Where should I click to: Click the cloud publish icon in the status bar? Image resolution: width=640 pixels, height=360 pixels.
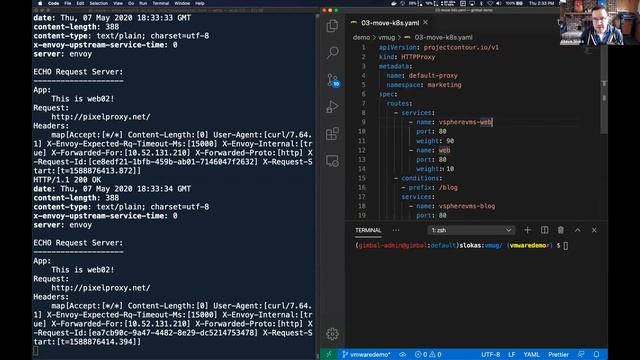click(402, 354)
